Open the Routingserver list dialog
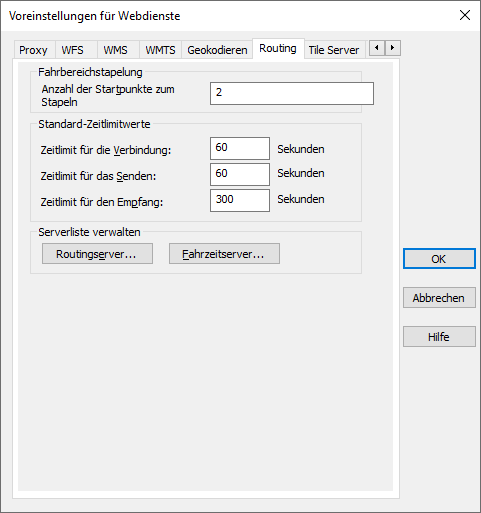 [97, 254]
